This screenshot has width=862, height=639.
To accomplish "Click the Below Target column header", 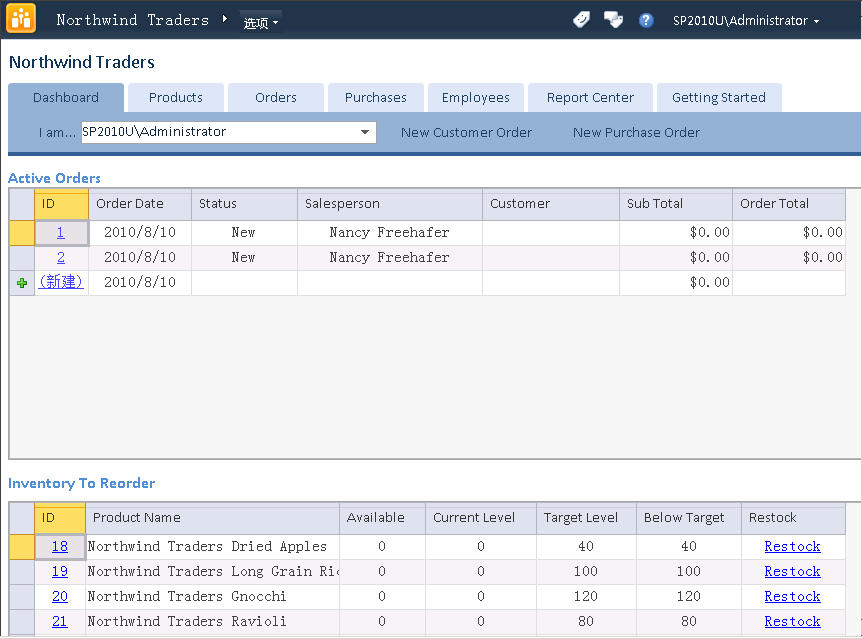I will (689, 518).
